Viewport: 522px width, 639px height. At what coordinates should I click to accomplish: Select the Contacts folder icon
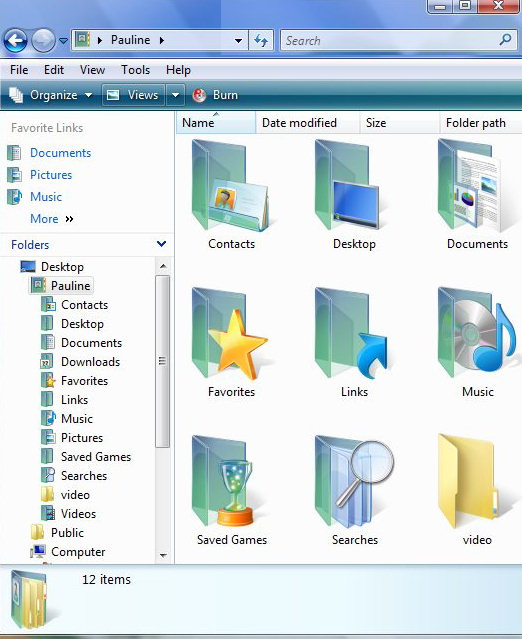231,185
